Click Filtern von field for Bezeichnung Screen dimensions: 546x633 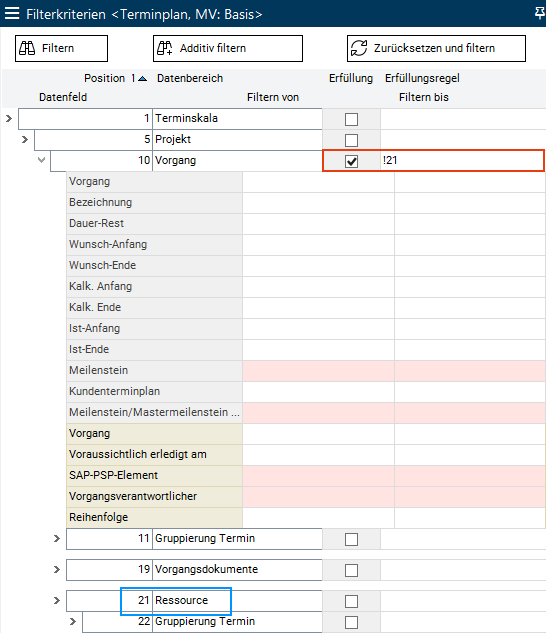click(x=318, y=203)
